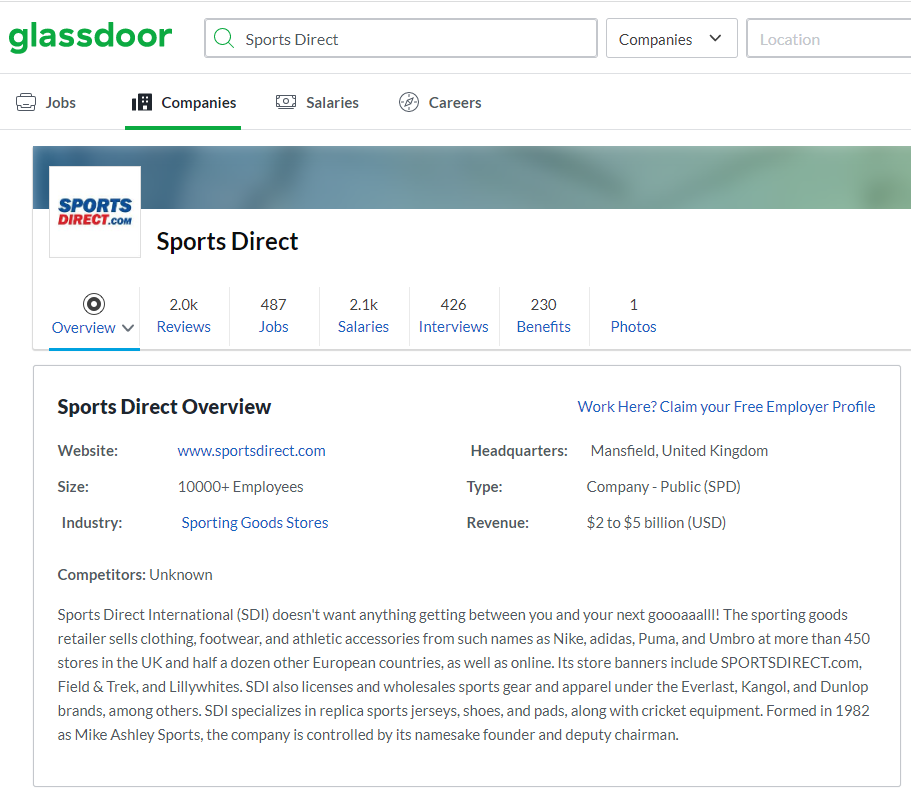
Task: Click the Sports Direct logo thumbnail
Action: tap(95, 212)
